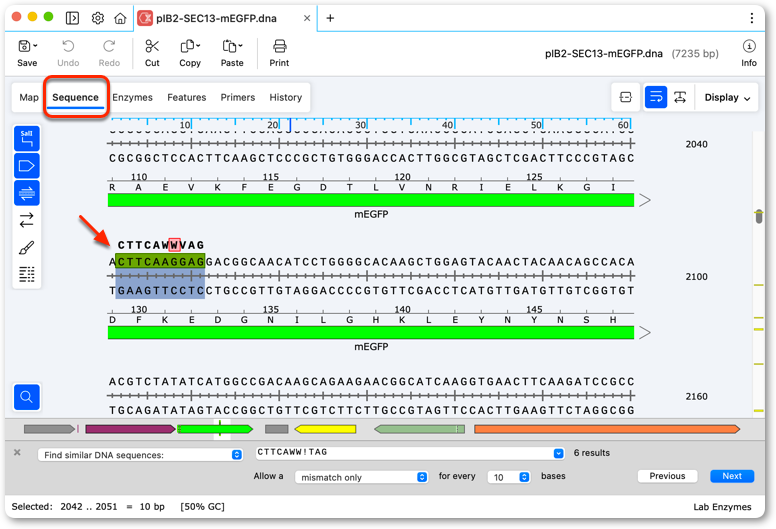Click the pale green minimap feature
The width and height of the screenshot is (776, 529).
(x=419, y=429)
